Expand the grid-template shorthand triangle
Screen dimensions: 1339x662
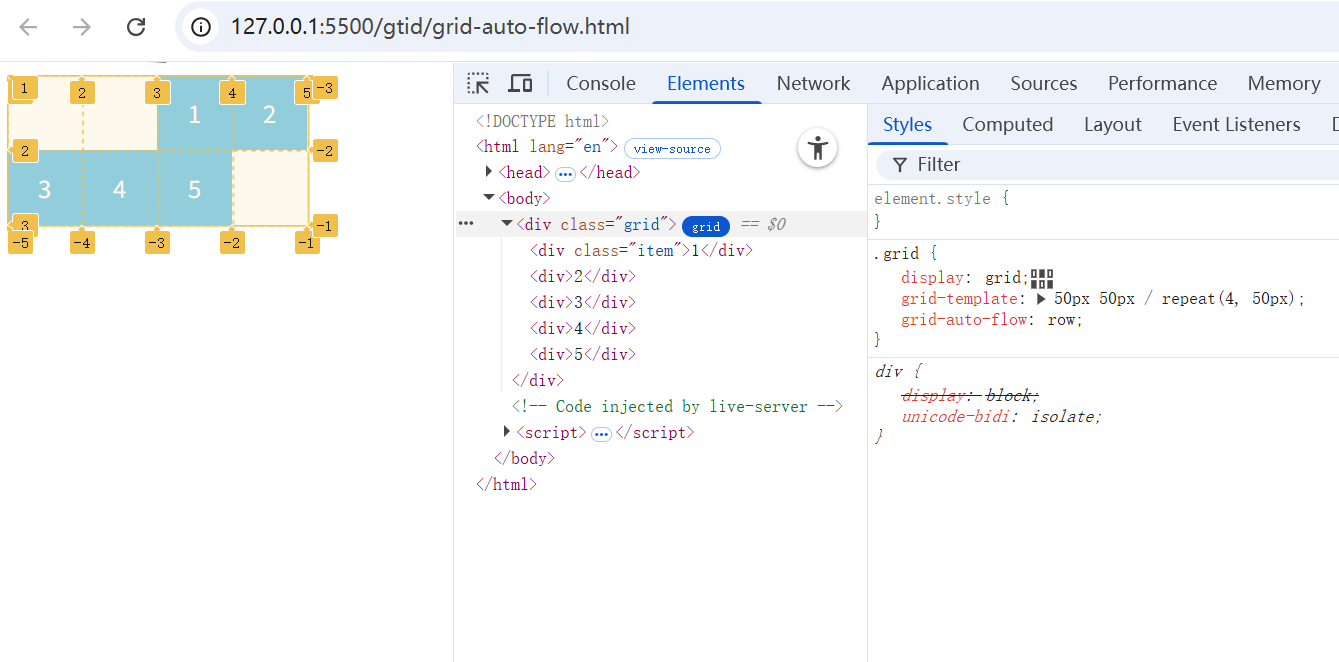[1041, 298]
